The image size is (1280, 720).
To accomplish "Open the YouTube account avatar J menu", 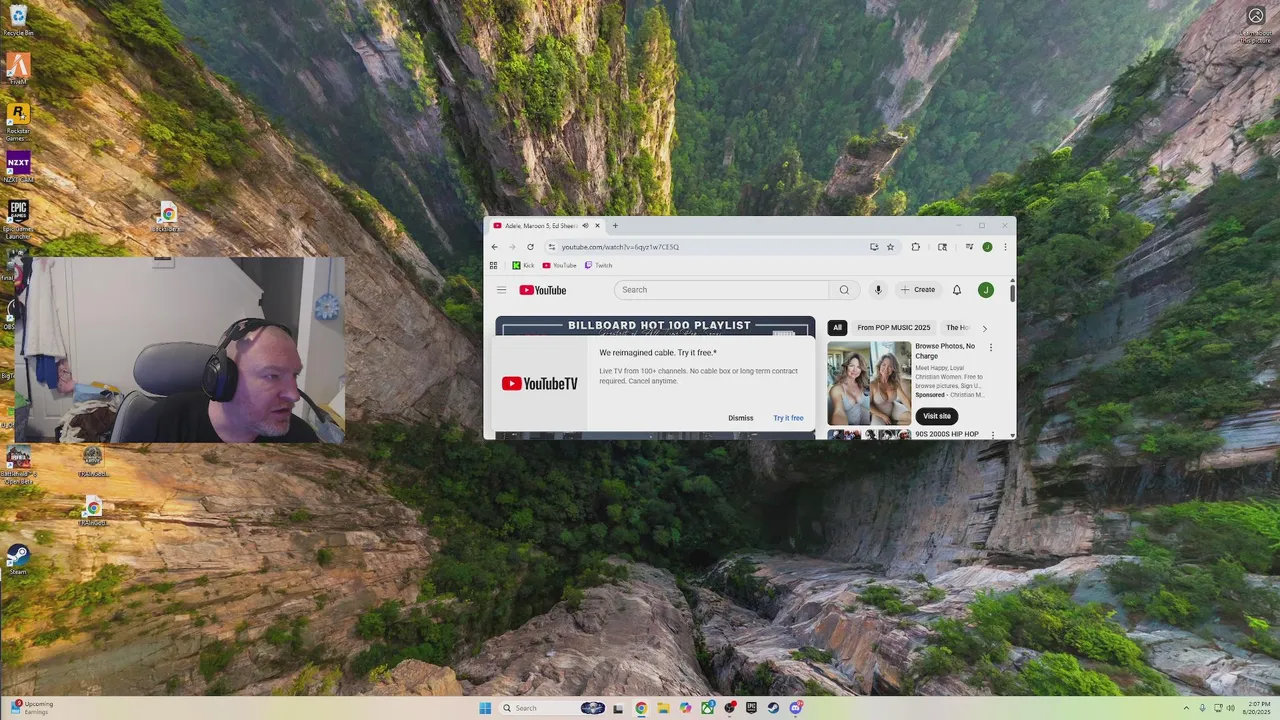I will pos(985,290).
